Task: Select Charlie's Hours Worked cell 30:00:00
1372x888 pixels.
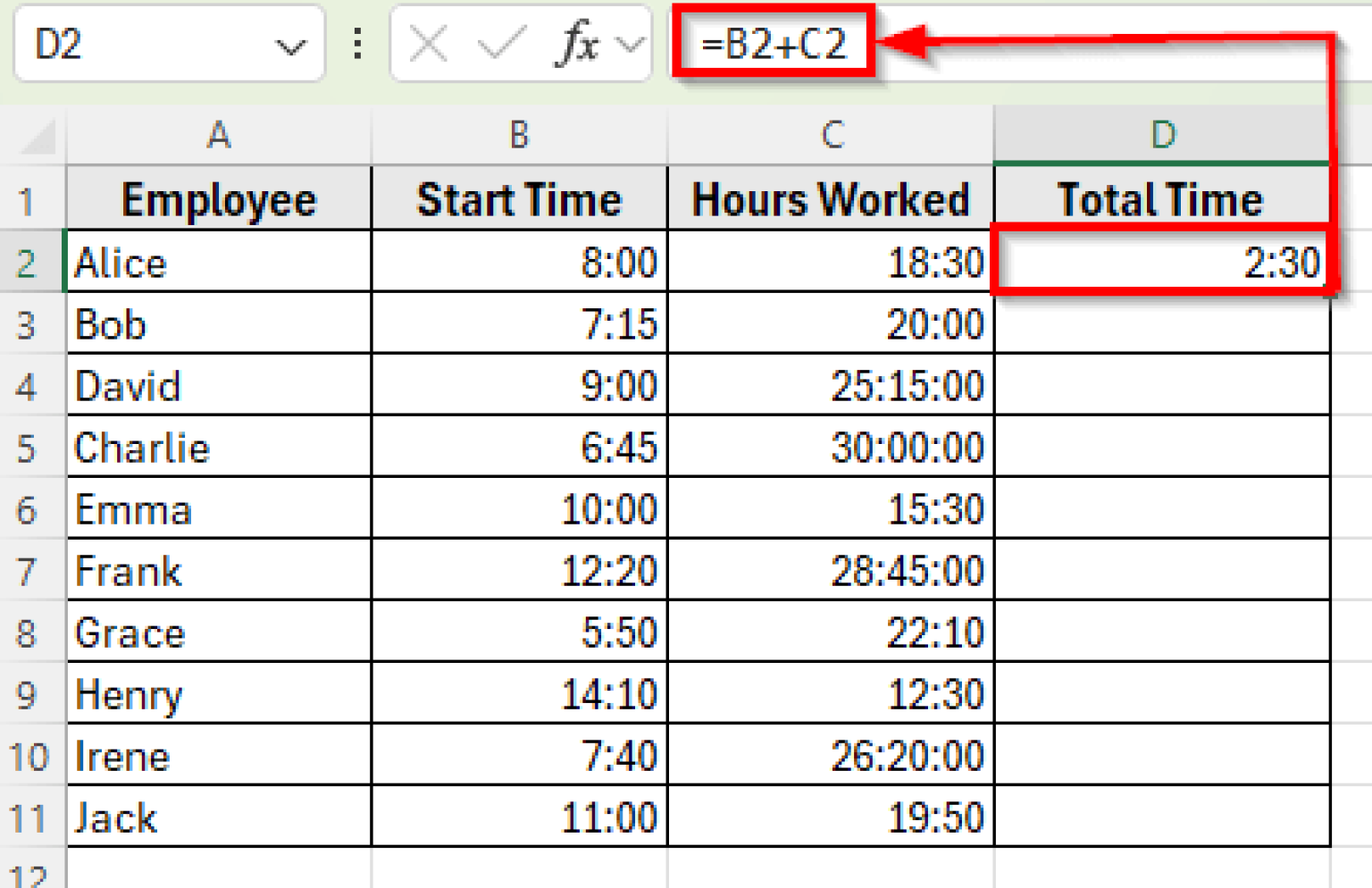Action: 831,448
